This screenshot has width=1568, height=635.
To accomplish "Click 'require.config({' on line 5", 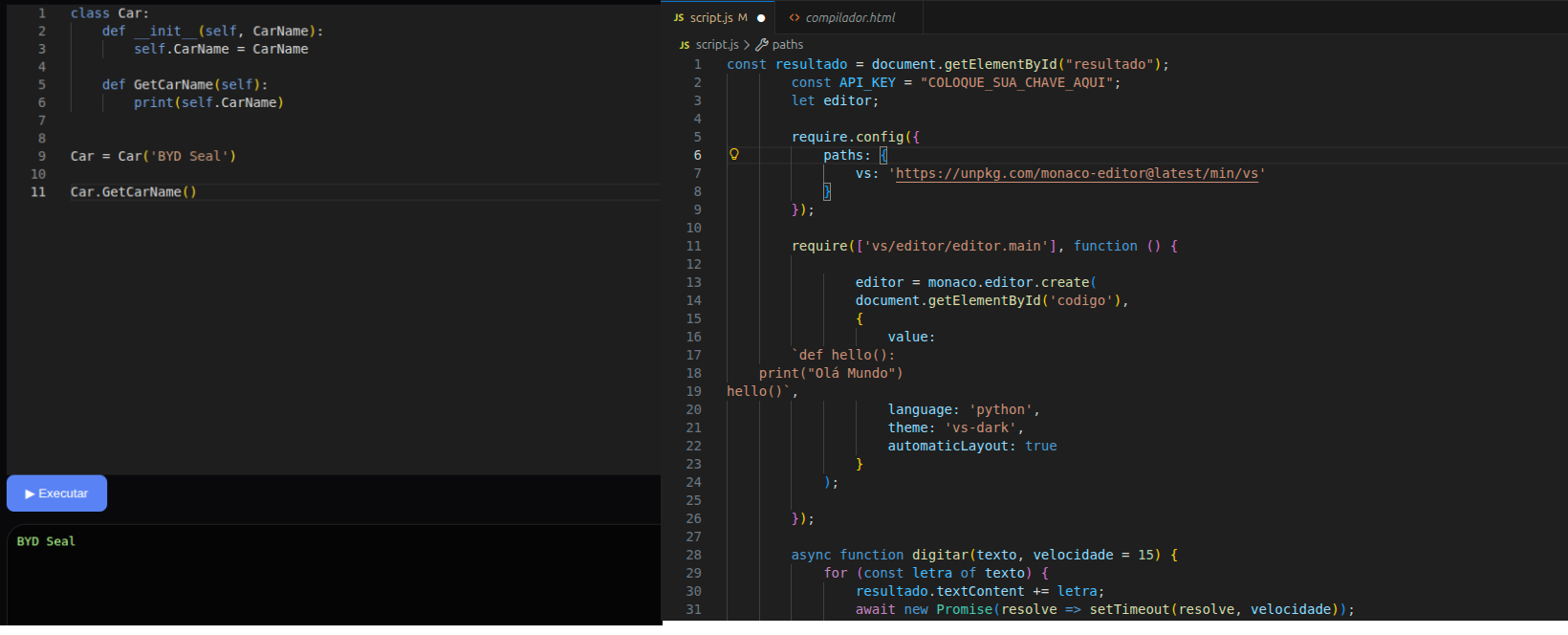I will click(856, 137).
